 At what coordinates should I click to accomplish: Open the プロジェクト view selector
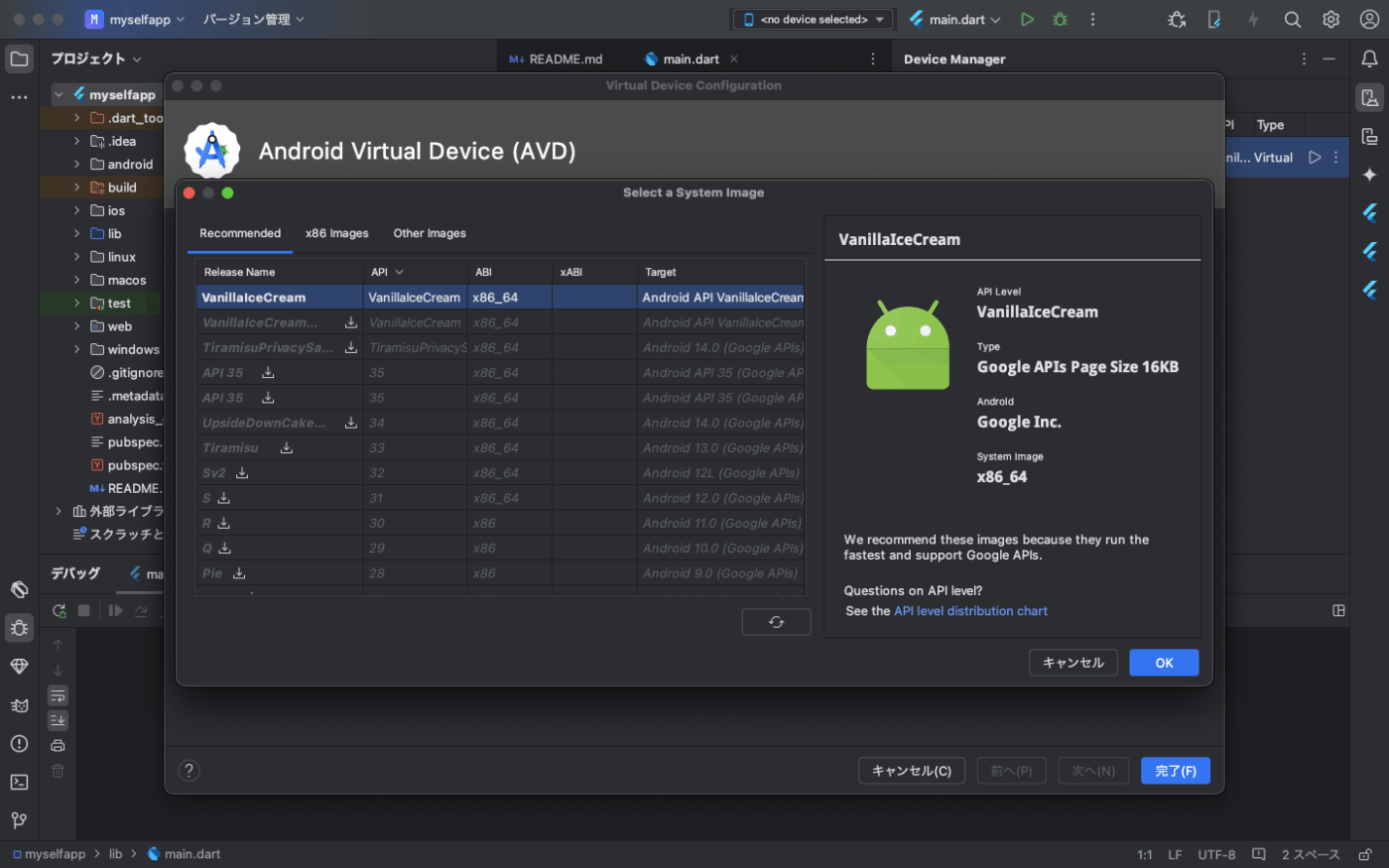96,59
